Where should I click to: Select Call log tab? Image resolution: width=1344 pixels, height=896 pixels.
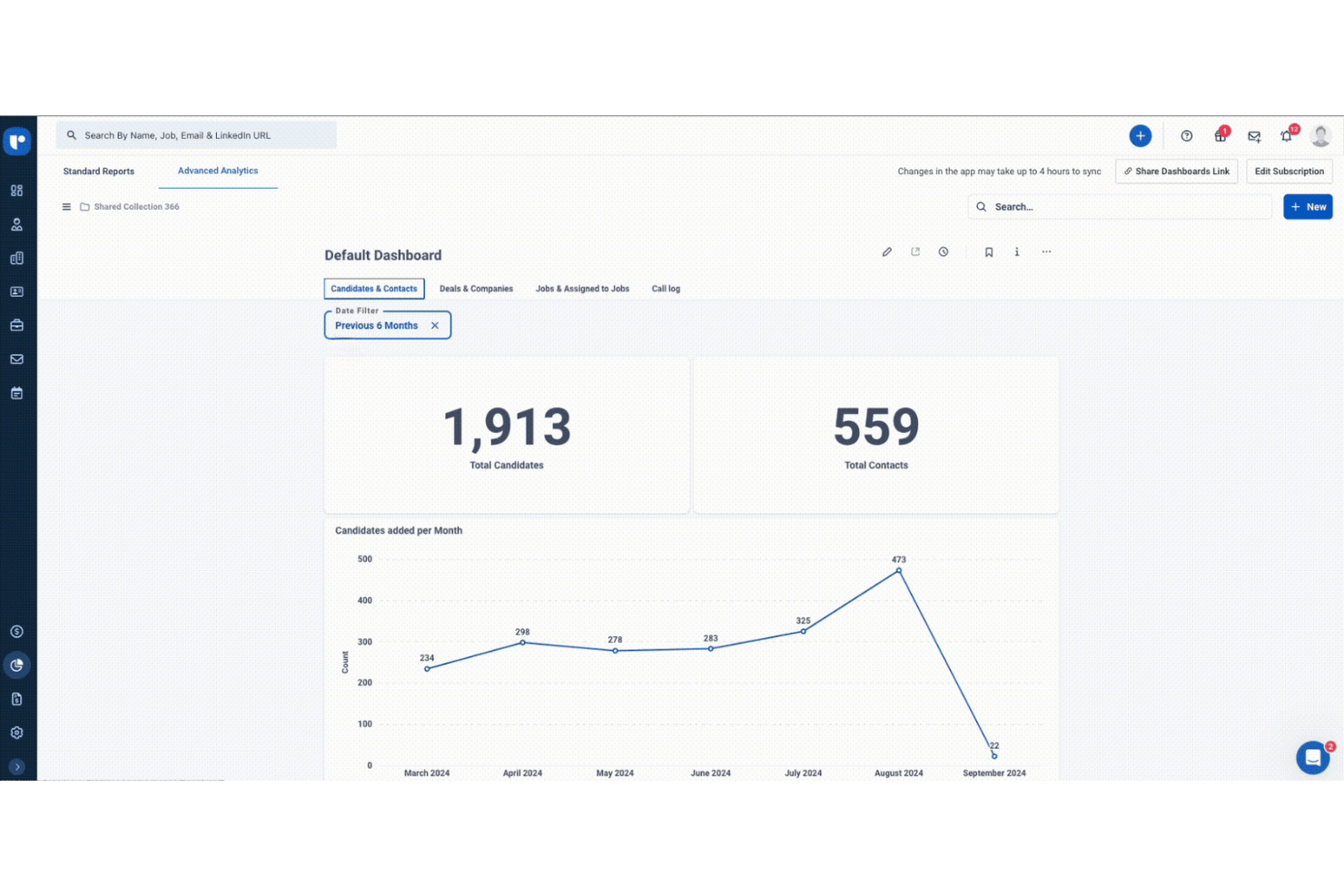[666, 289]
